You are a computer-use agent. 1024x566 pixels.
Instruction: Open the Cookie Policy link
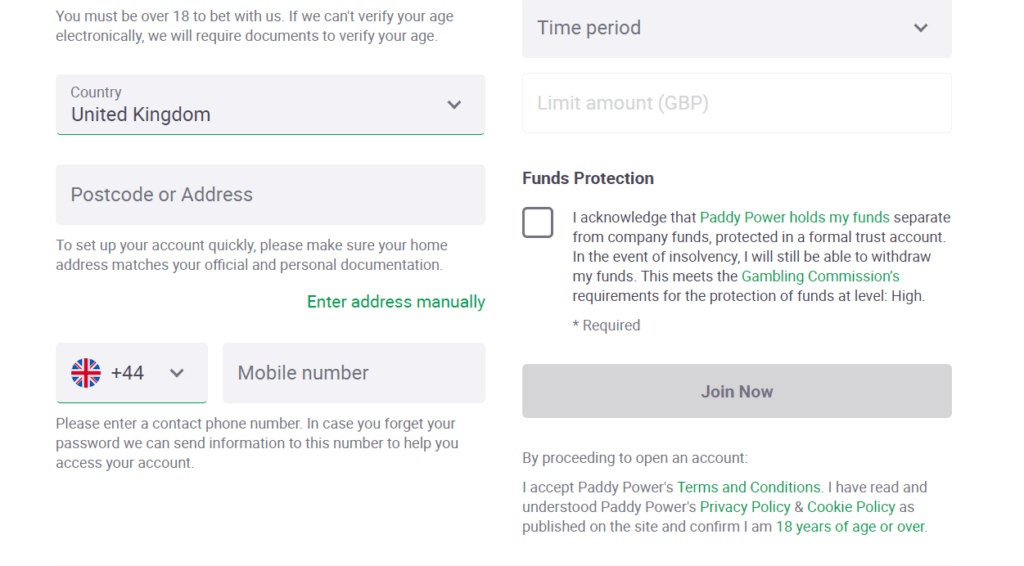click(x=851, y=507)
